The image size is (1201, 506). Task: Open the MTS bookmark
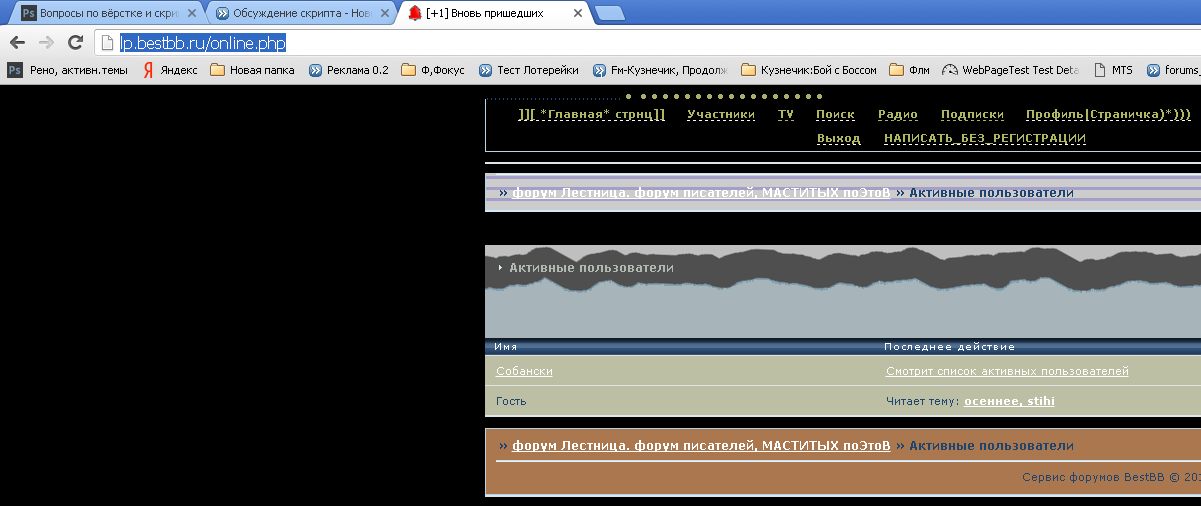pos(1114,70)
